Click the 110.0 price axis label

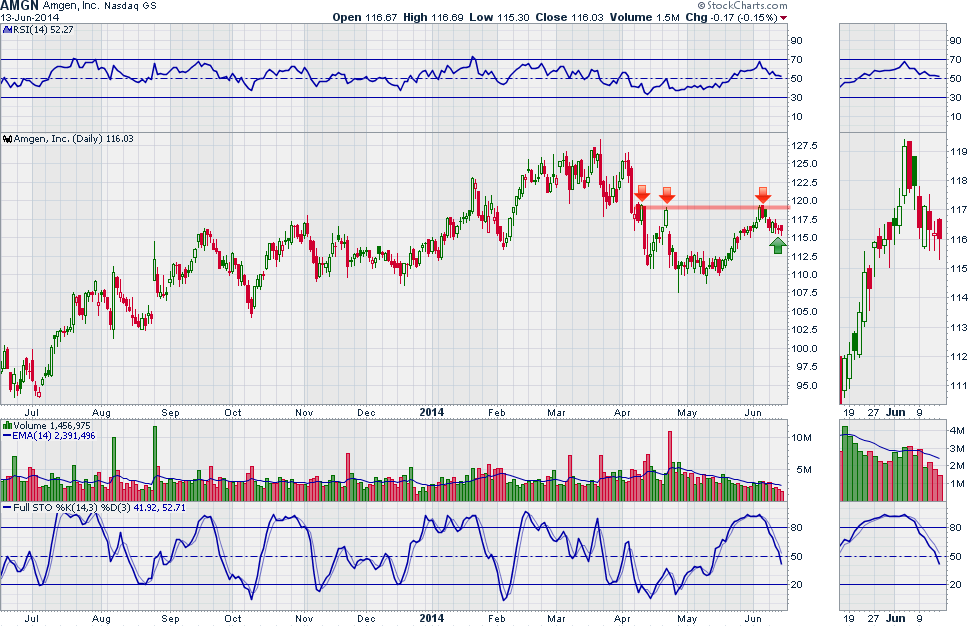[x=804, y=275]
